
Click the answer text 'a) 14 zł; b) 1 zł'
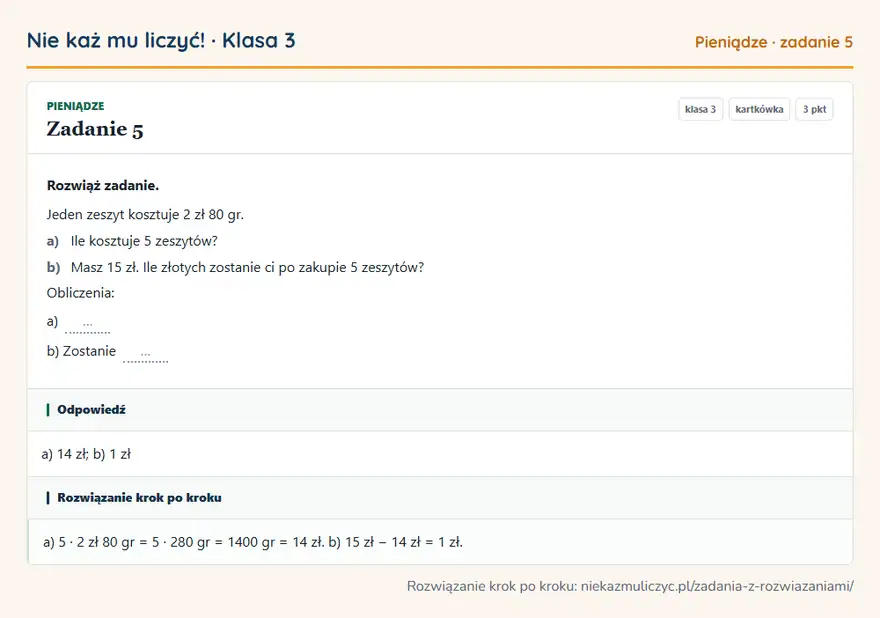tap(86, 454)
